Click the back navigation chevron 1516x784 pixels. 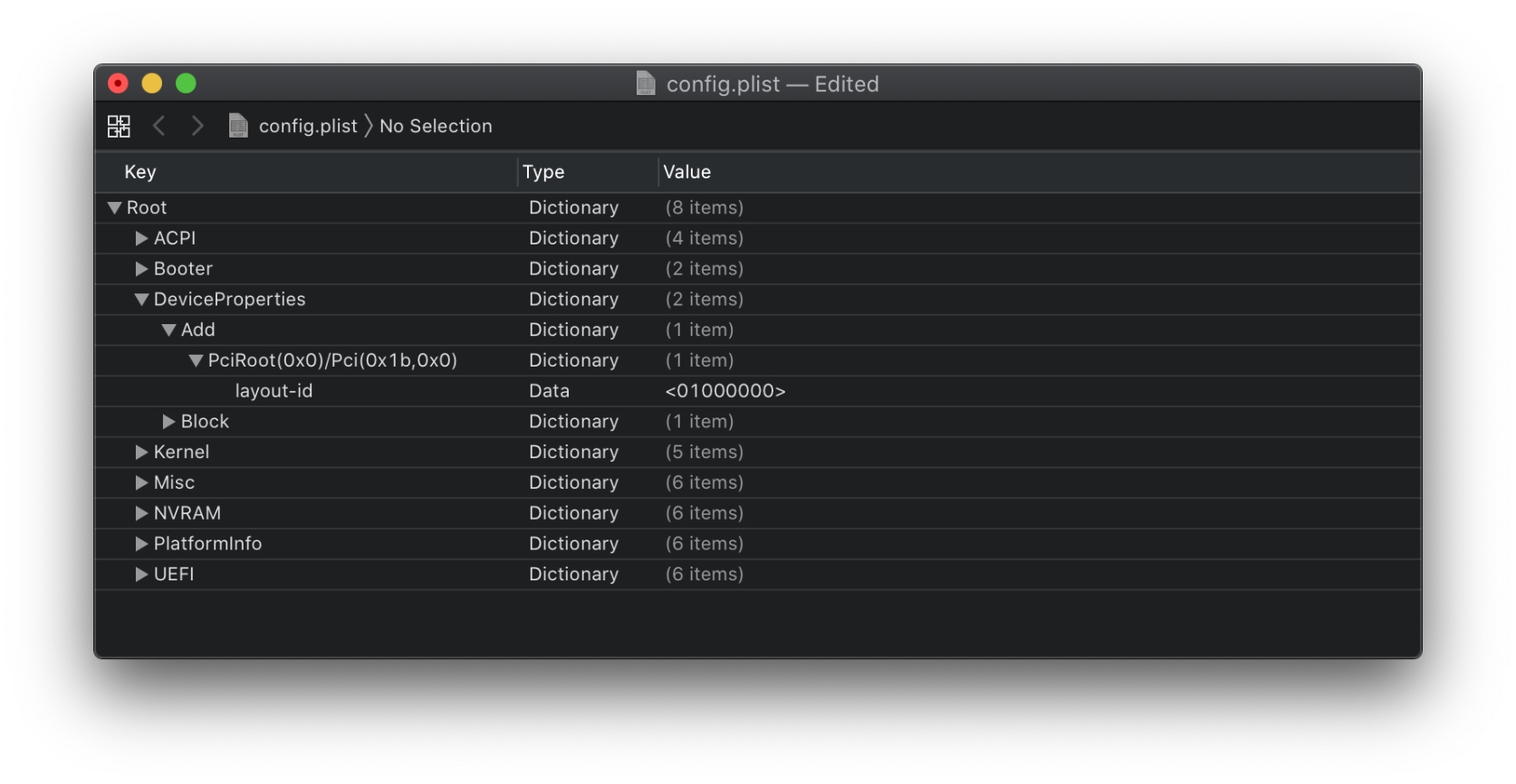click(159, 126)
